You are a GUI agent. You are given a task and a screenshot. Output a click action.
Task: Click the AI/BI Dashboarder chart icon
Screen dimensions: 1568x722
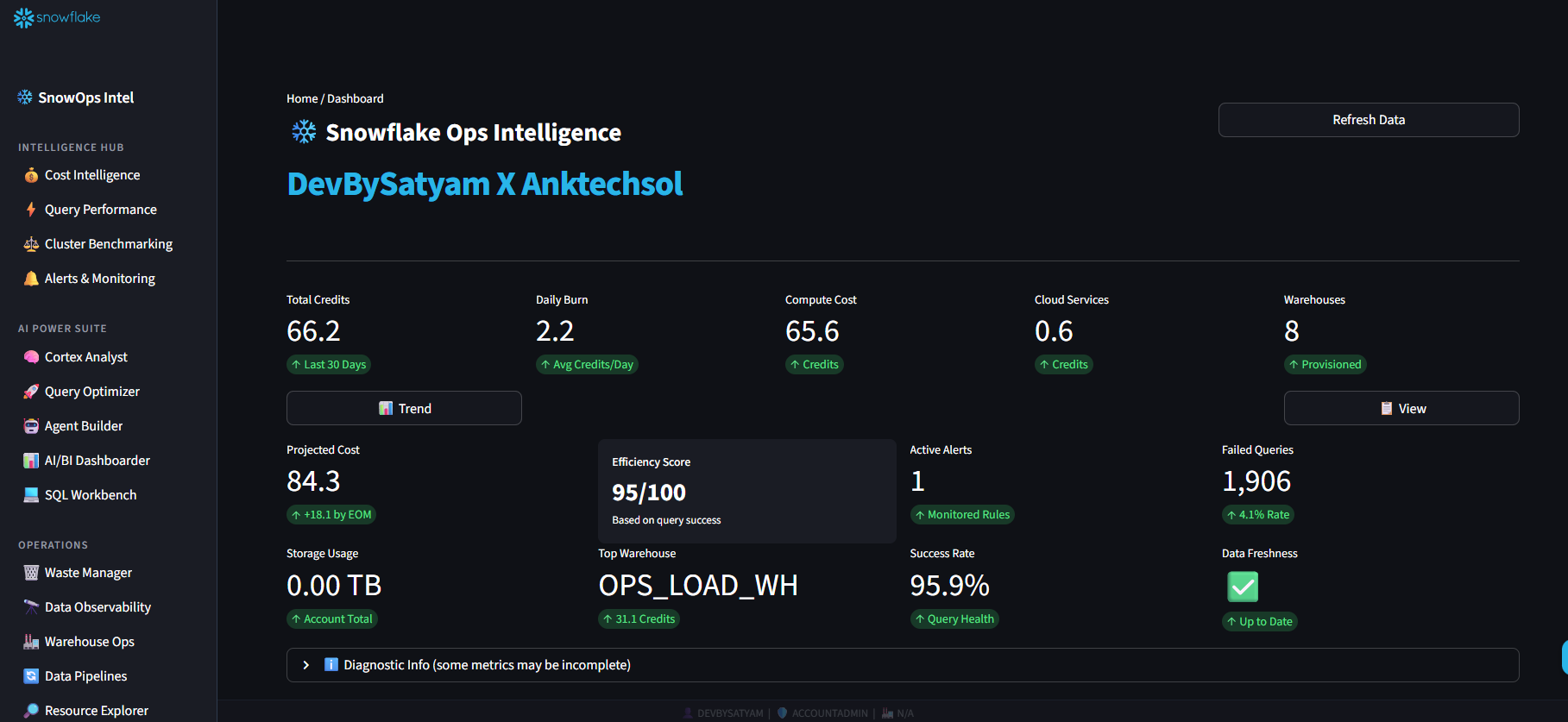[31, 461]
